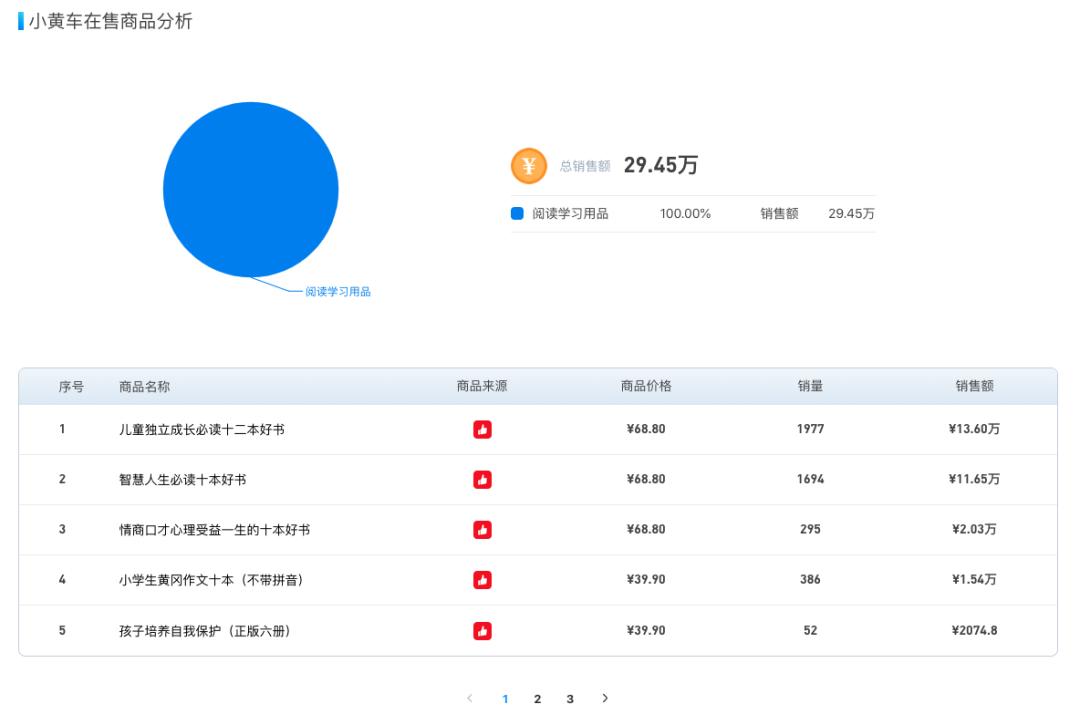The height and width of the screenshot is (725, 1080).
Task: Click the Douyin source icon for 儿童独立成长必读十二本好书
Action: (x=481, y=428)
